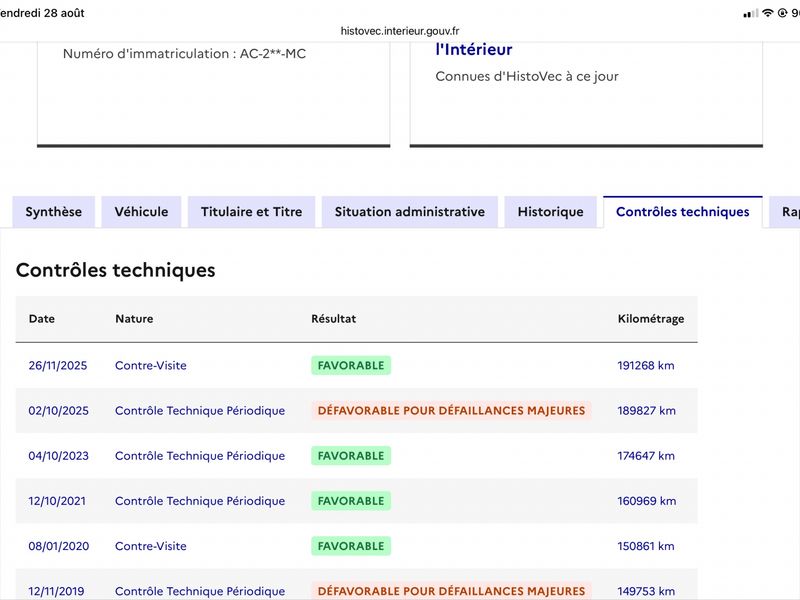This screenshot has width=800, height=600.
Task: Open the Synthèse tab
Action: (x=54, y=212)
